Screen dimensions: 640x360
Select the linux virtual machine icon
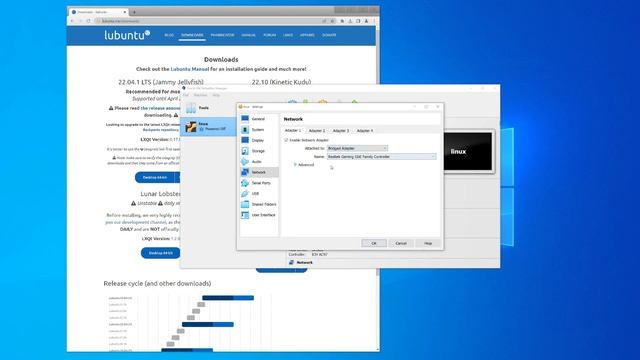coord(191,127)
